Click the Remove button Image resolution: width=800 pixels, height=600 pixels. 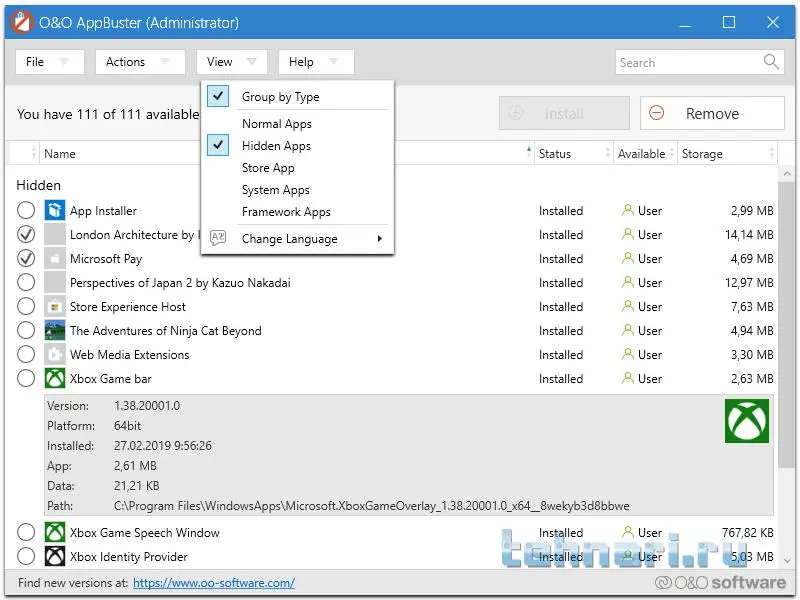pos(712,113)
